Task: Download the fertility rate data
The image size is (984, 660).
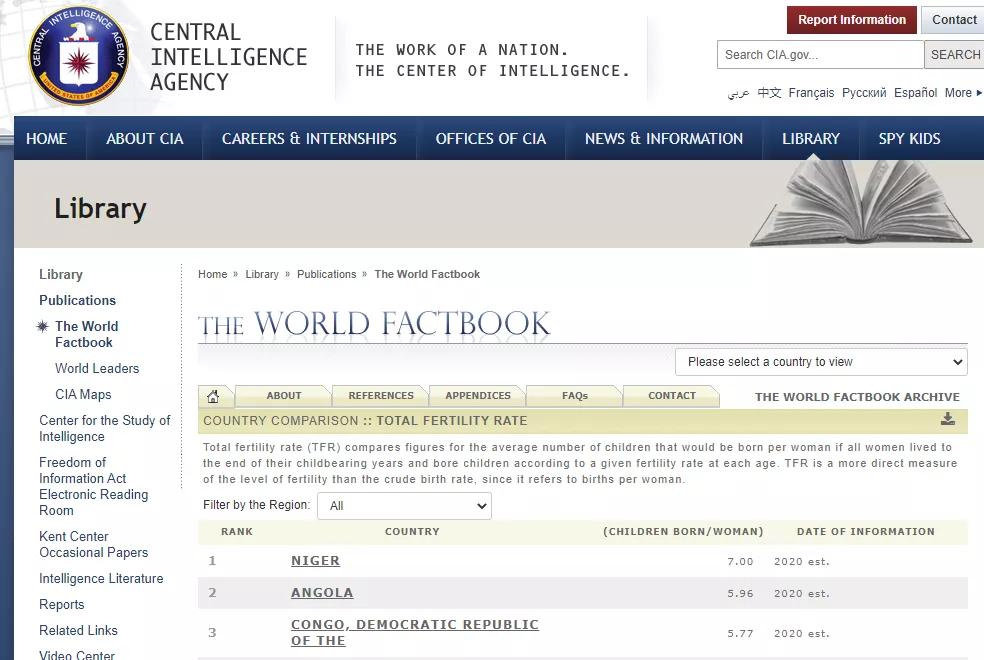Action: [x=948, y=419]
